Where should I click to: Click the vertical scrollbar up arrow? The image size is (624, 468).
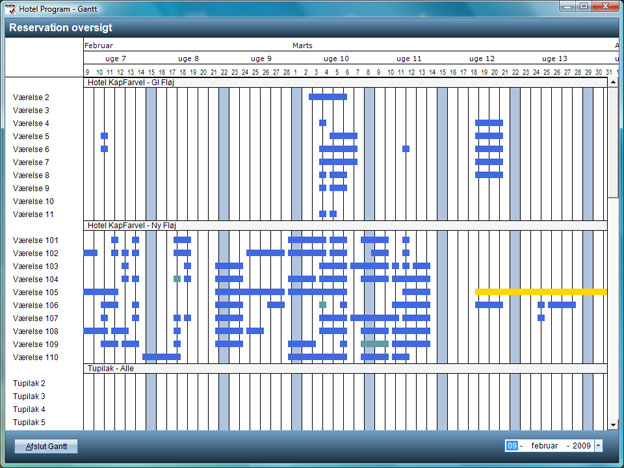tap(613, 83)
